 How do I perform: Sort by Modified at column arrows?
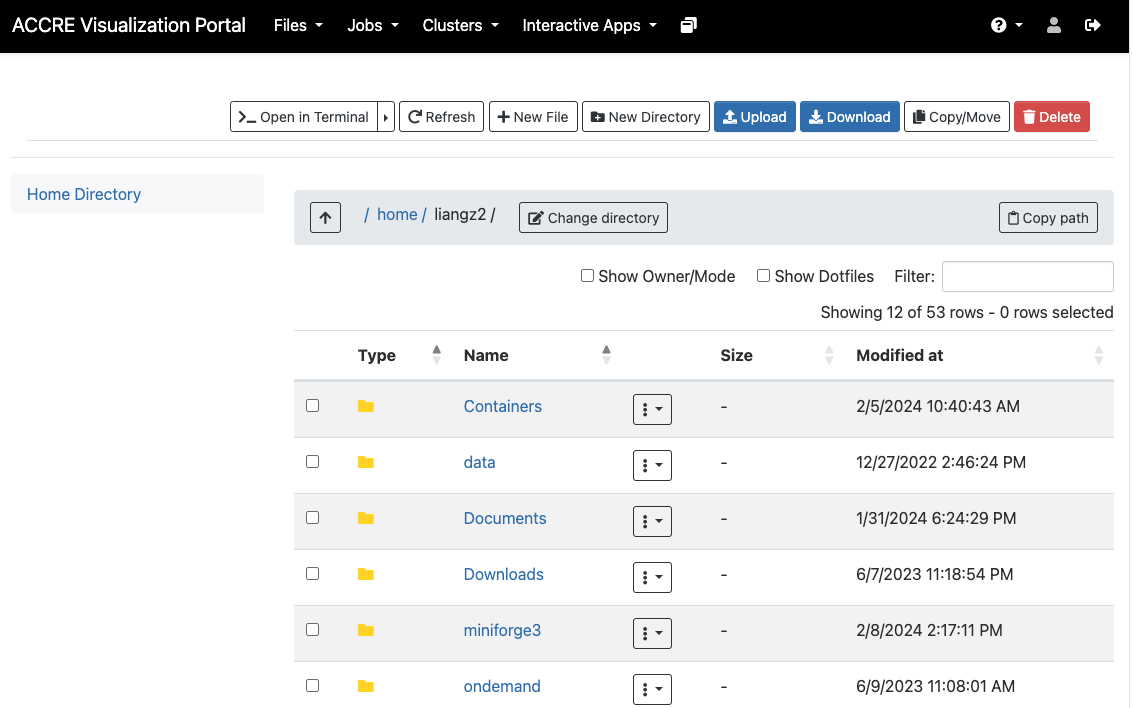[x=1098, y=355]
